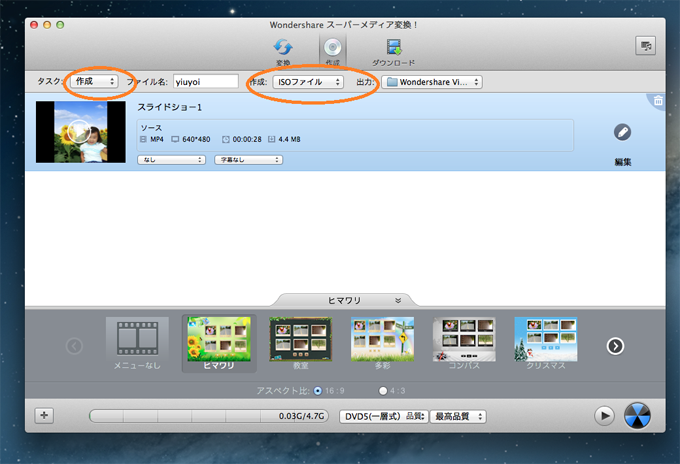Viewport: 680px width, 464px height.
Task: Select the 4:3 aspect ratio
Action: (x=383, y=391)
